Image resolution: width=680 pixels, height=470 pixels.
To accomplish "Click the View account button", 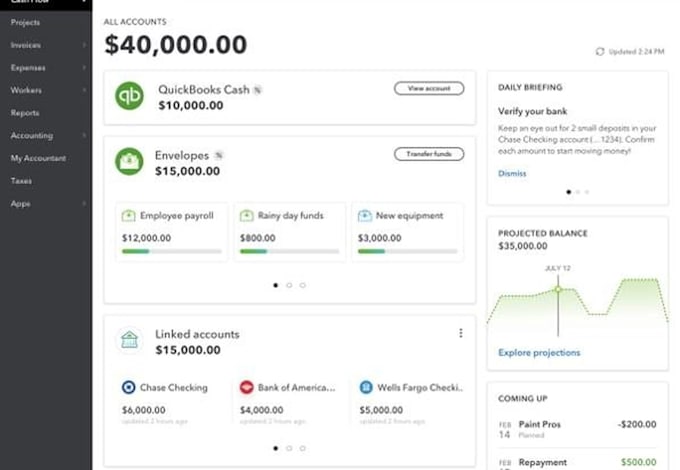I will click(429, 88).
